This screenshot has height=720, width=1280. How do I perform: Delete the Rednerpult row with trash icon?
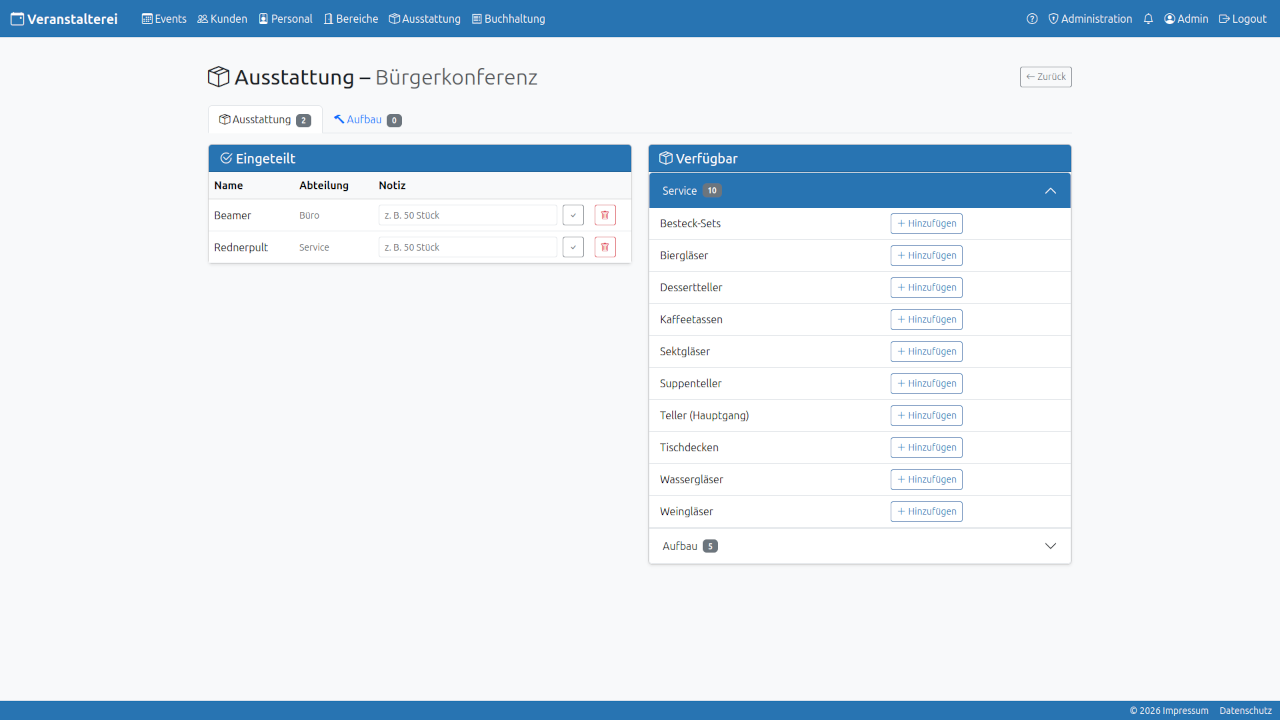point(605,247)
